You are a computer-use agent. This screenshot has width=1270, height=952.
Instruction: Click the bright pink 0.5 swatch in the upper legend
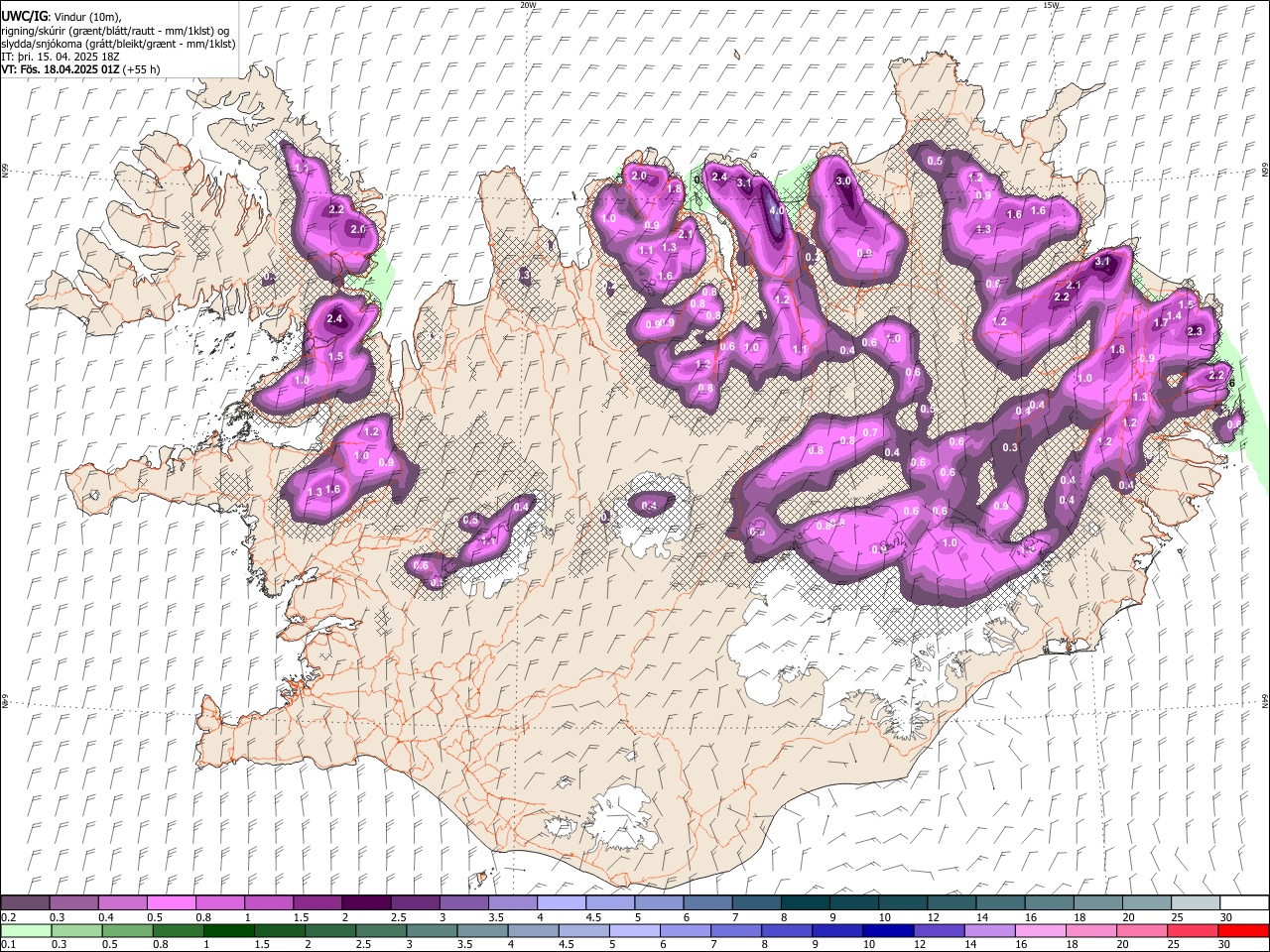171,902
